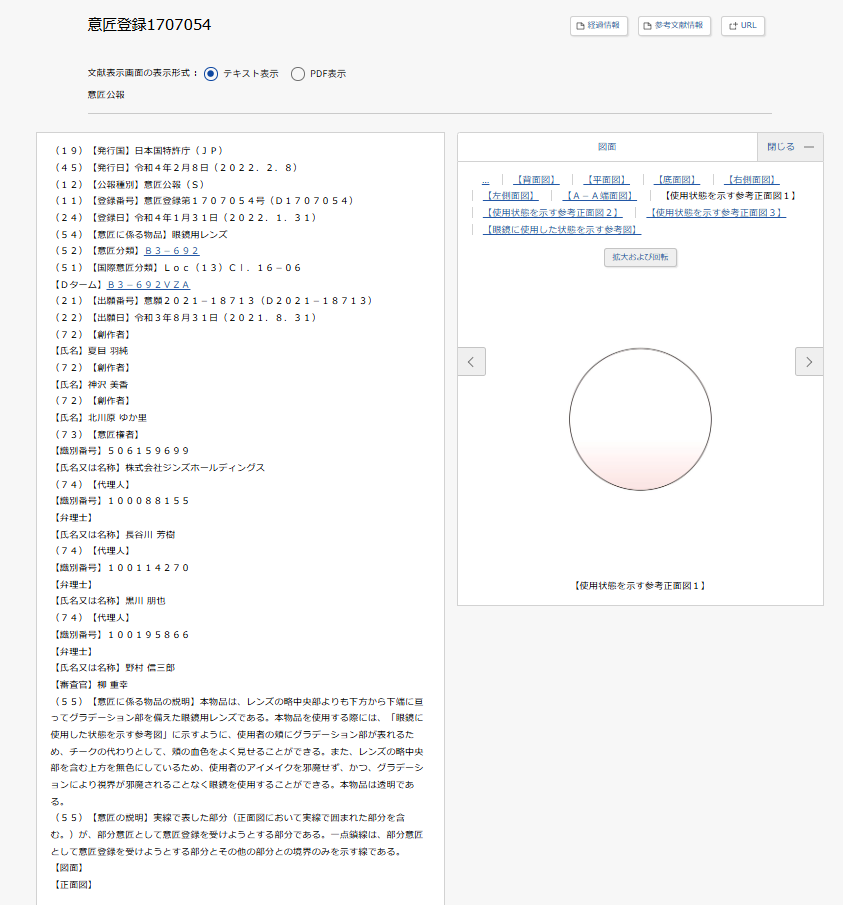Image resolution: width=843 pixels, height=905 pixels.
Task: Open the 底面図 drawing link
Action: click(x=677, y=180)
